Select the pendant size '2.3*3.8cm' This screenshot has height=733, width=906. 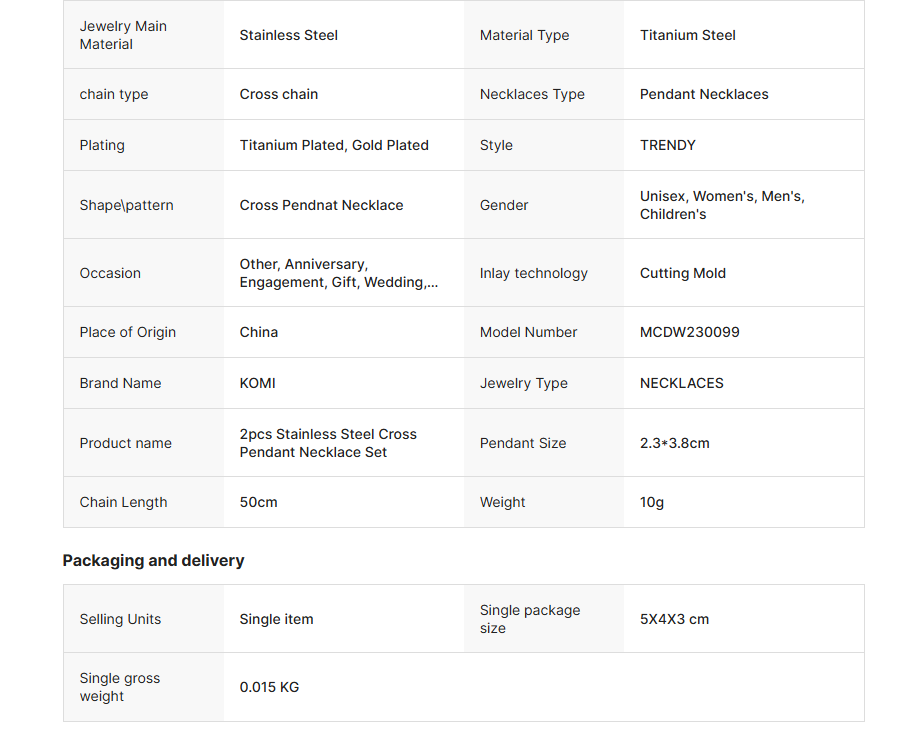(x=674, y=443)
